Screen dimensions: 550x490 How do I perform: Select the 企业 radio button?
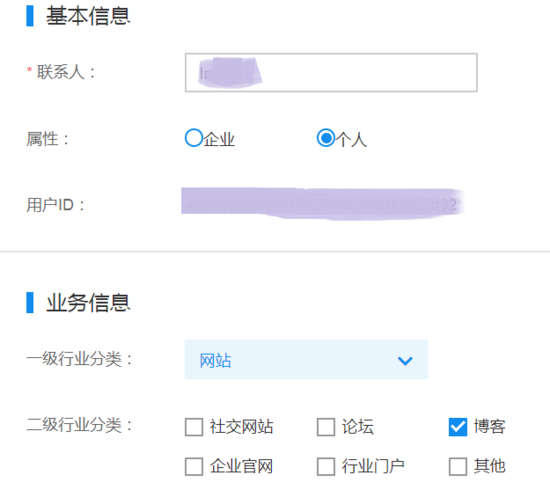pos(194,138)
